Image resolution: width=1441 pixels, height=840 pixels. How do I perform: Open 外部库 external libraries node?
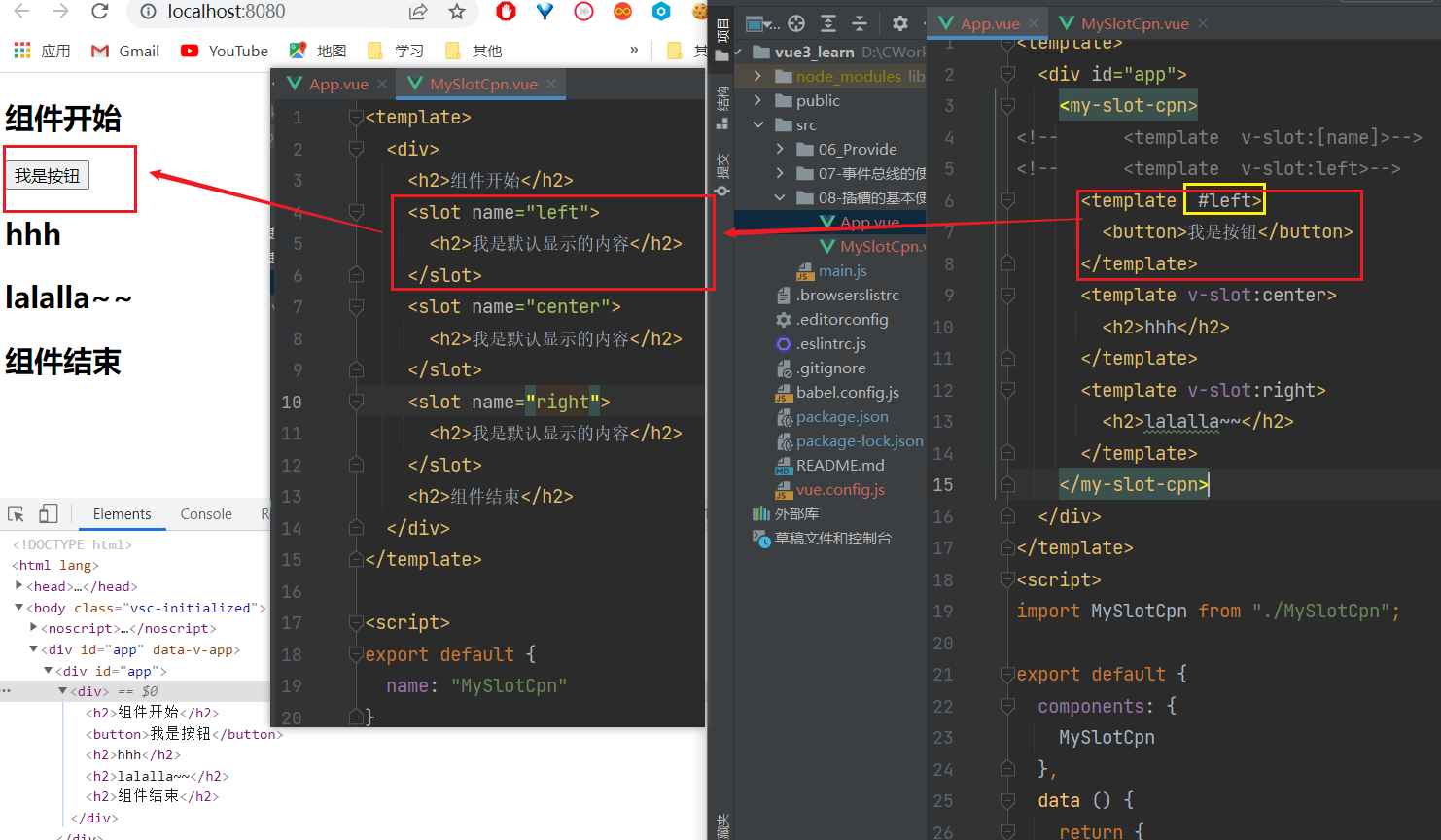pos(786,513)
